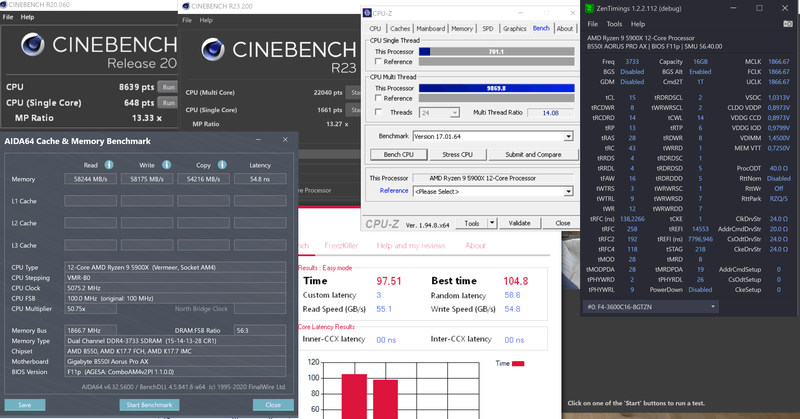Screen dimensions: 800x419
Task: Click the CPU Multi Thread score bar
Action: 496,88
